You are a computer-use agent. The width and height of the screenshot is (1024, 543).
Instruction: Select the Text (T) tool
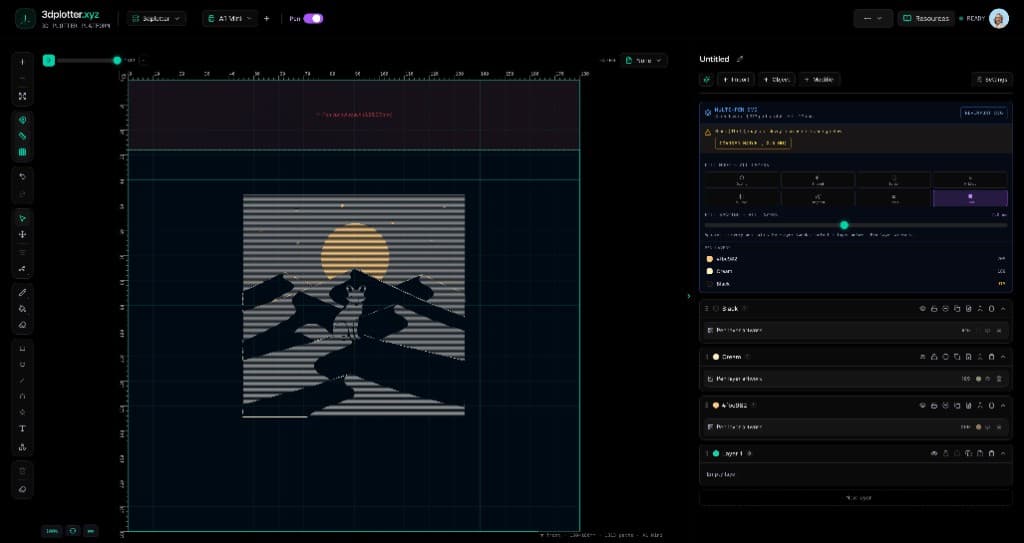(22, 429)
